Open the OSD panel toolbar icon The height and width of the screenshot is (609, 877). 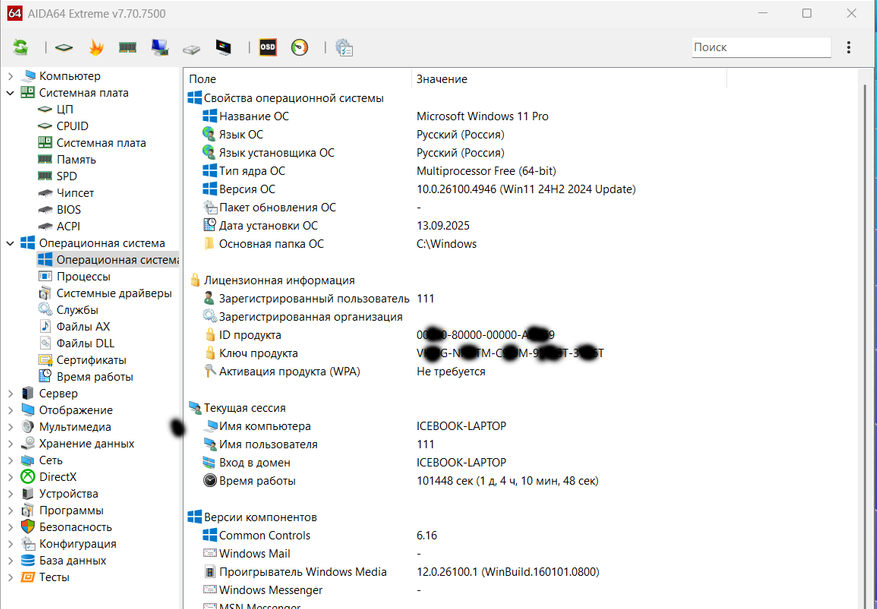tap(267, 47)
